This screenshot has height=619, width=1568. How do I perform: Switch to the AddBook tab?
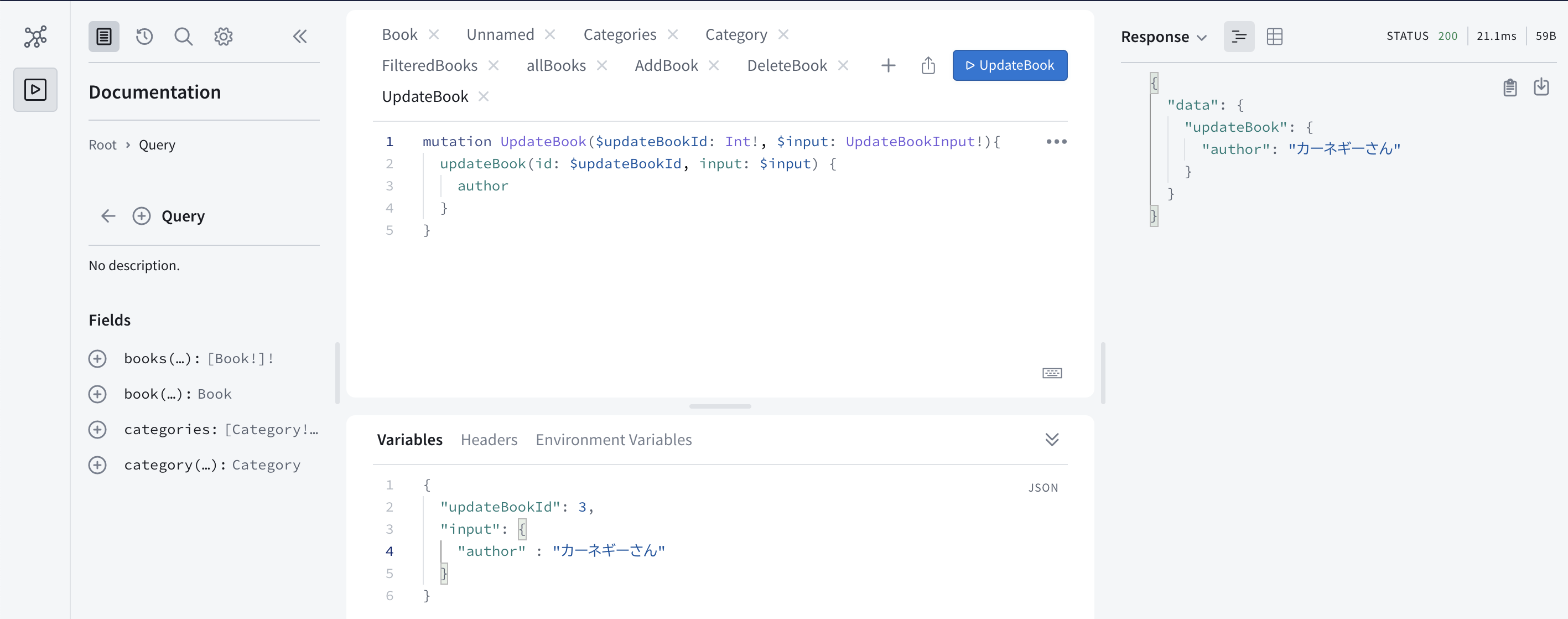(666, 65)
